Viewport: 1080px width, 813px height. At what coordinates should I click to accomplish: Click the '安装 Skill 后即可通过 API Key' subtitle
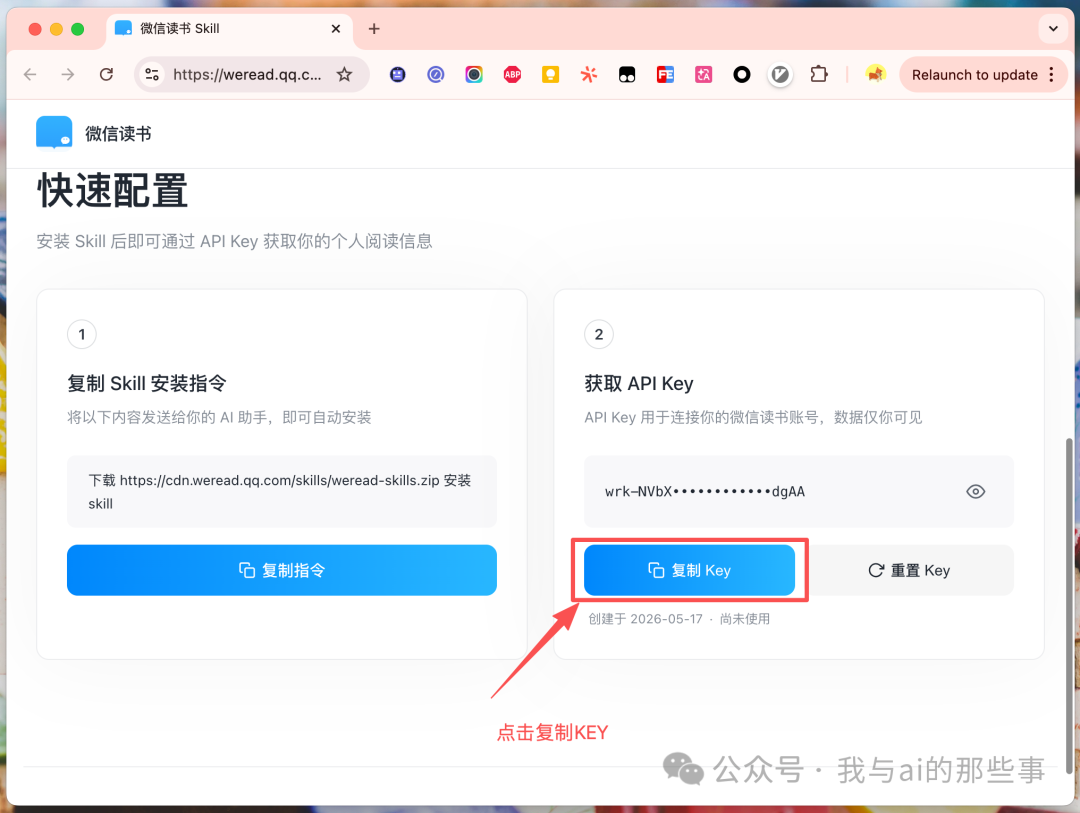click(x=234, y=241)
